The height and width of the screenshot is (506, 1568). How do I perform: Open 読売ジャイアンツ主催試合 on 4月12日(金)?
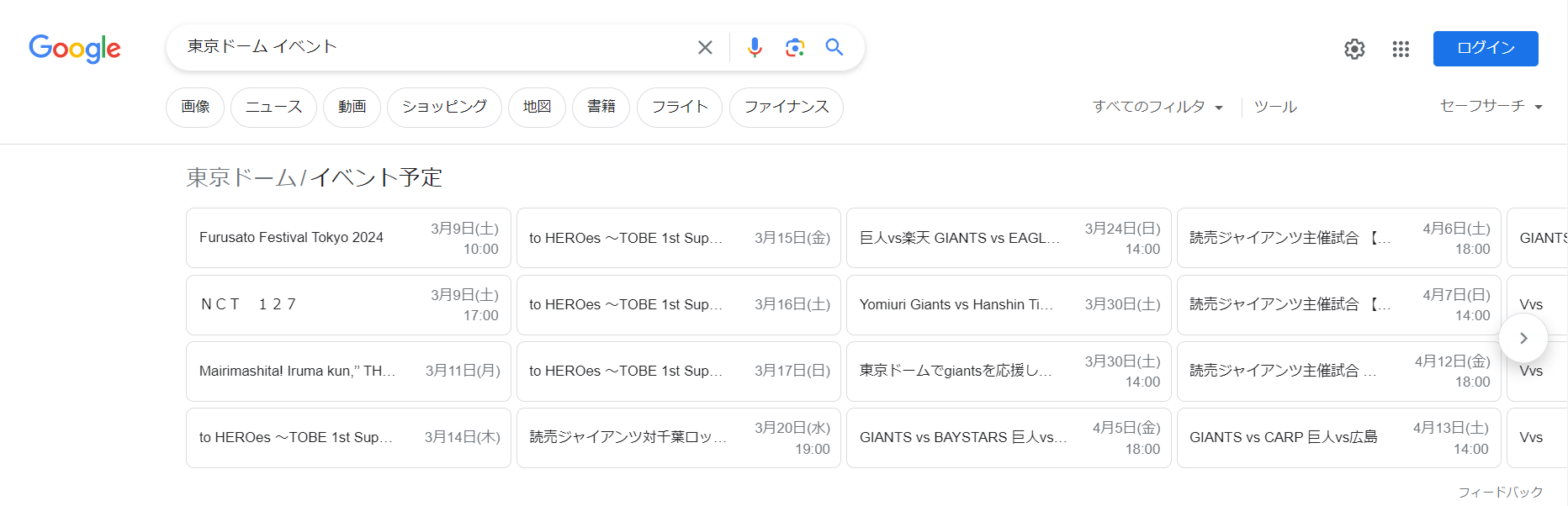point(1339,371)
